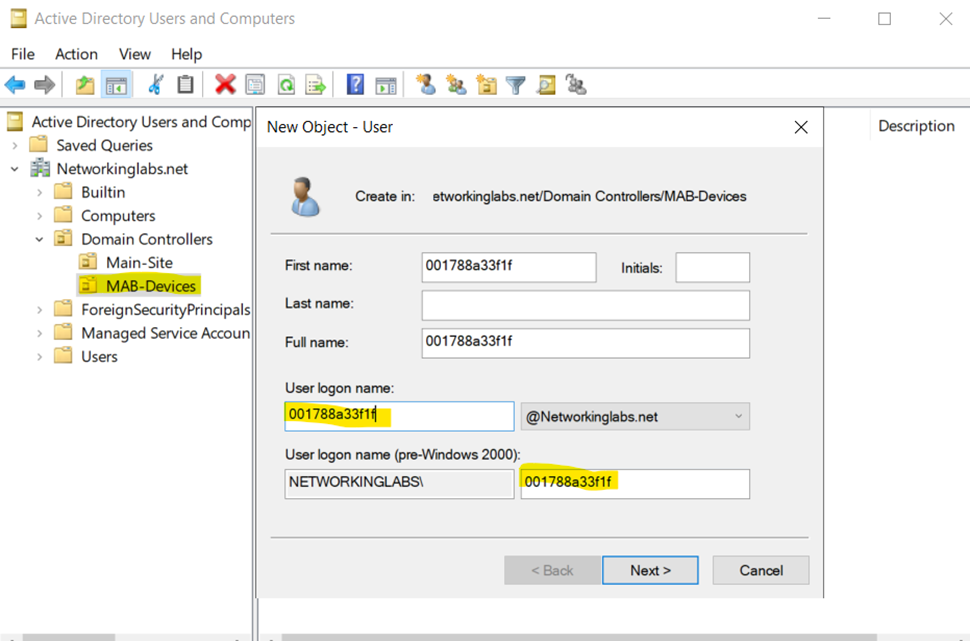Click the Filter funnel icon
Viewport: 970px width, 641px height.
(515, 85)
